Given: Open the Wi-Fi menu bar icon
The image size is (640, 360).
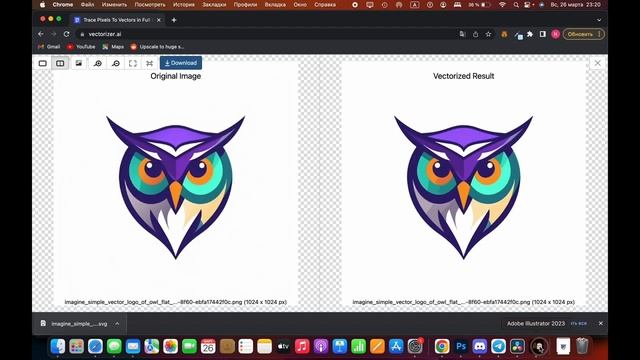Looking at the screenshot, I should pos(502,4).
